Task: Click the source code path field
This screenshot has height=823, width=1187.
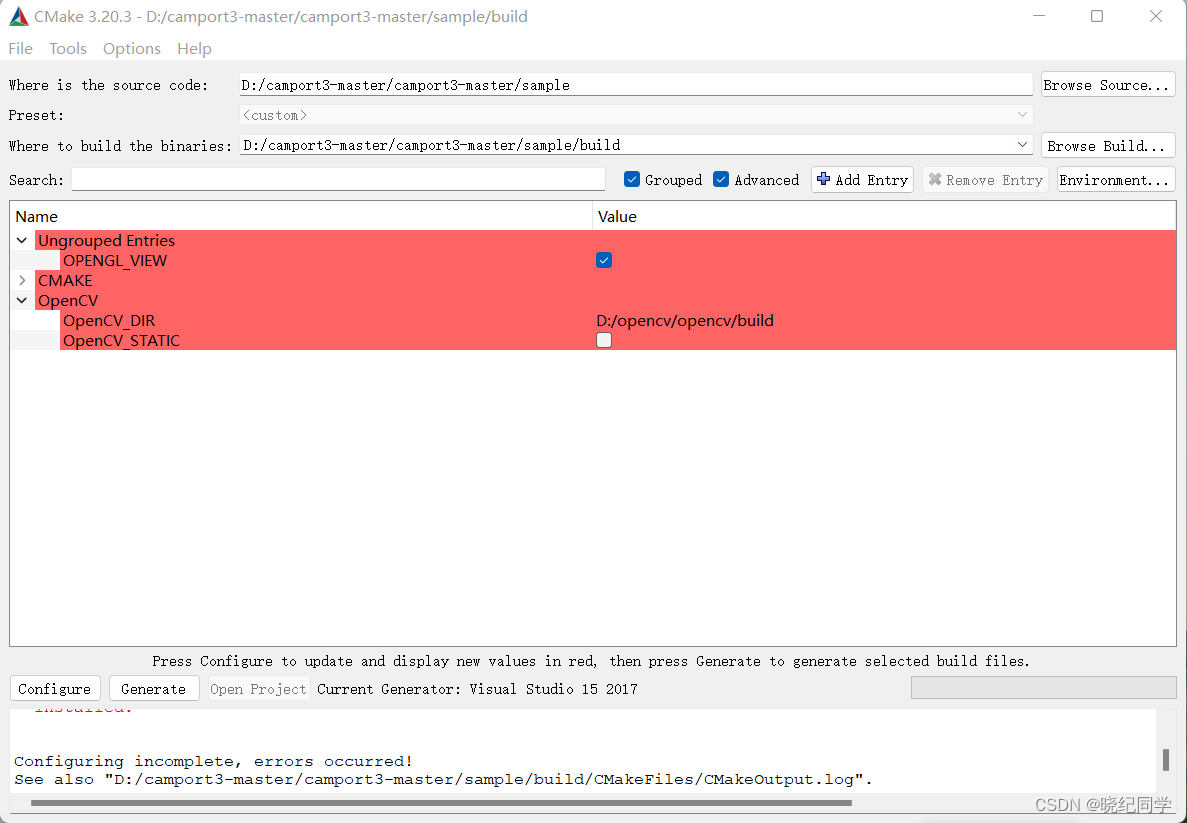Action: [636, 85]
